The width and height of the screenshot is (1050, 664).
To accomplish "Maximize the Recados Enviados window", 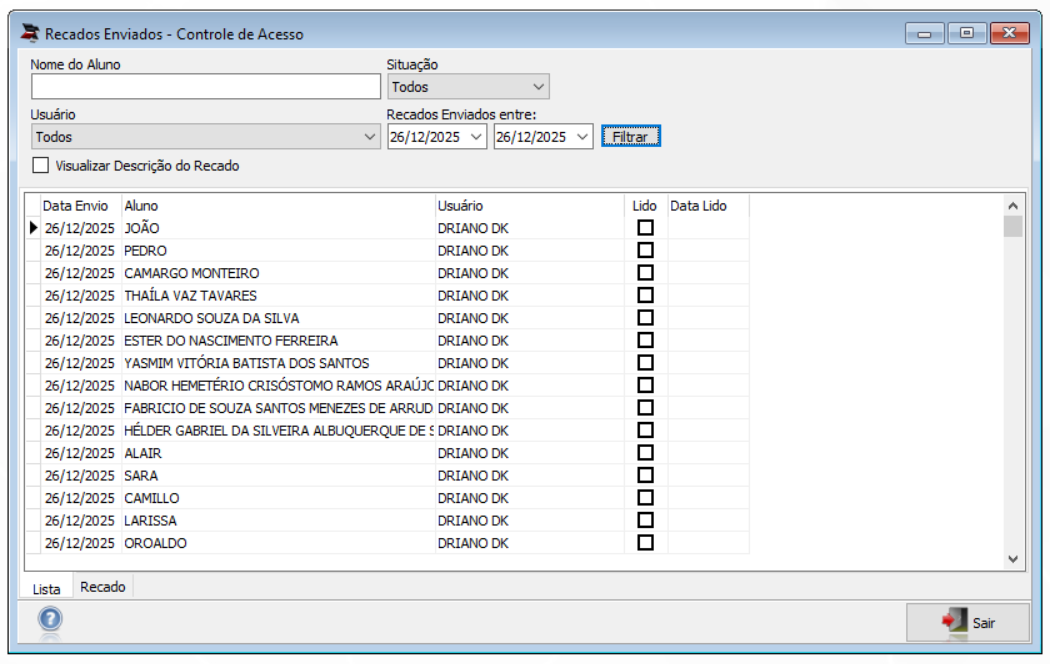I will point(966,33).
